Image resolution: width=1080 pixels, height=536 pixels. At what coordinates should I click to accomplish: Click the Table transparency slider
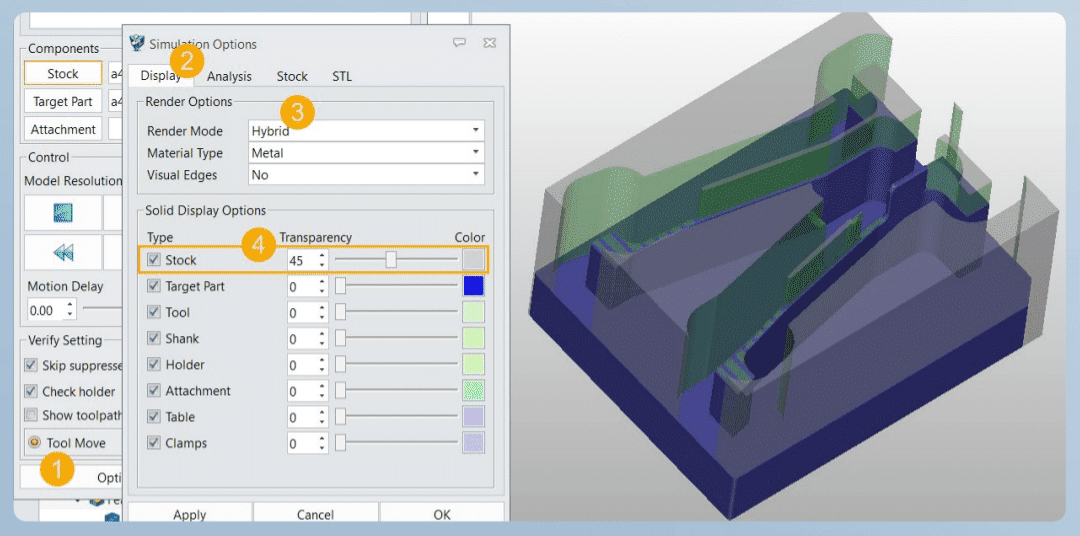click(x=396, y=417)
